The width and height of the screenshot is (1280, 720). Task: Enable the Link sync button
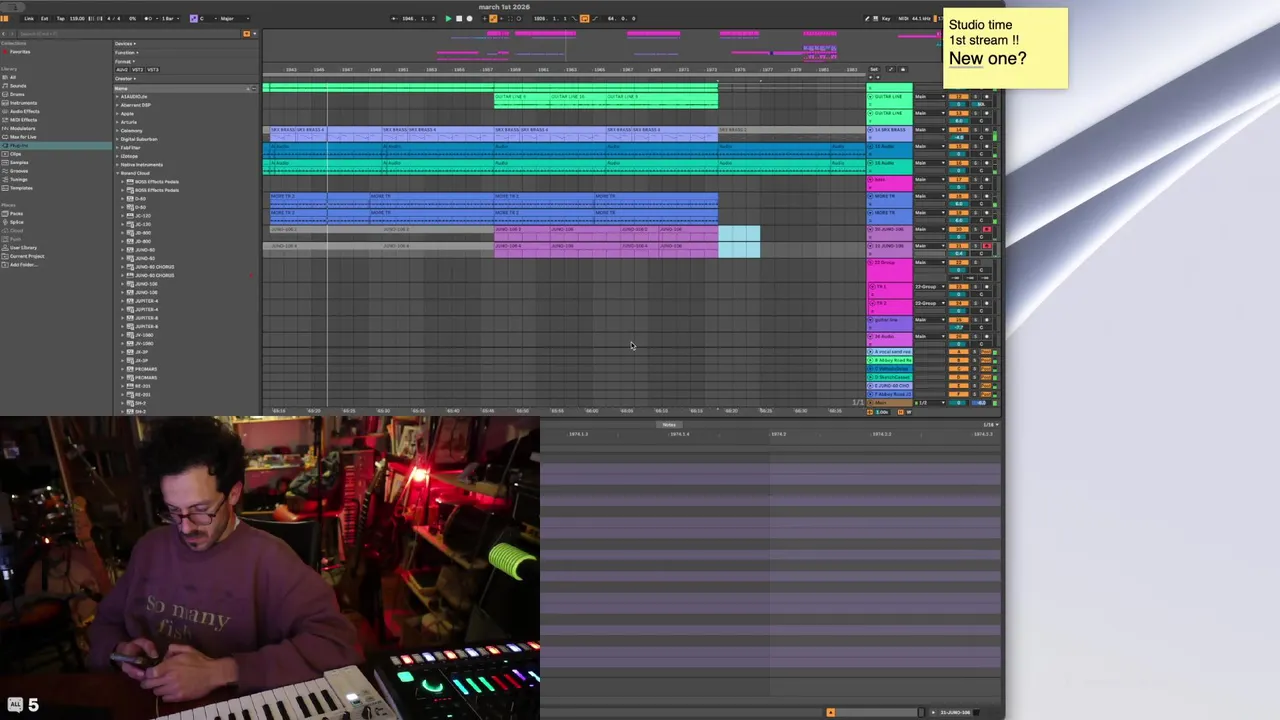tap(28, 18)
